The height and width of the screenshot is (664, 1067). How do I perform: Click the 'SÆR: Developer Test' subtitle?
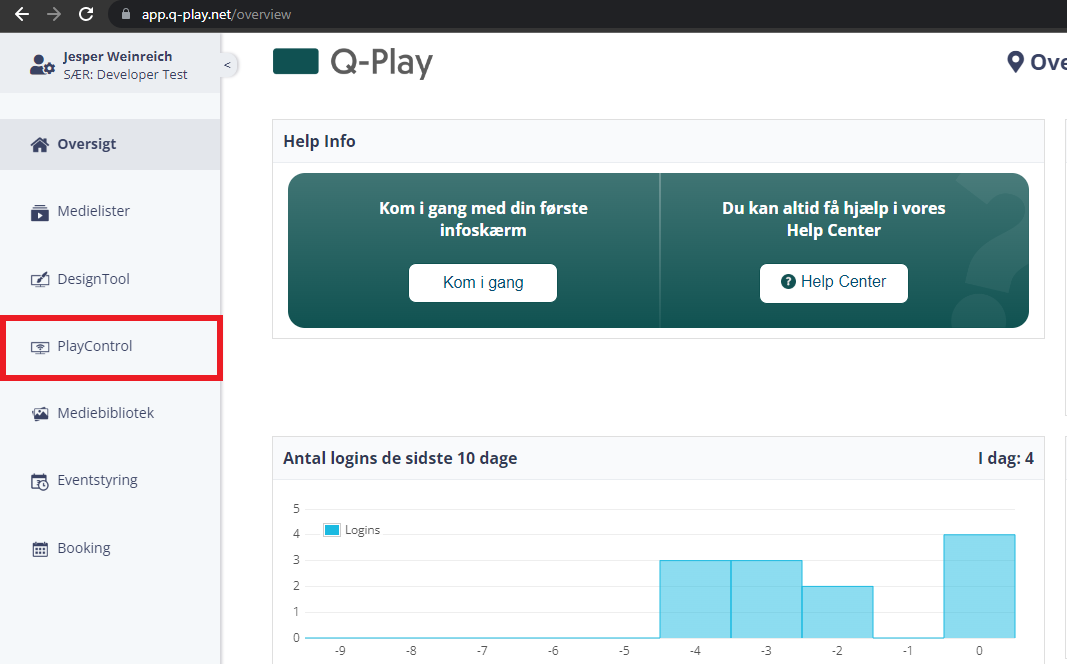[x=125, y=75]
